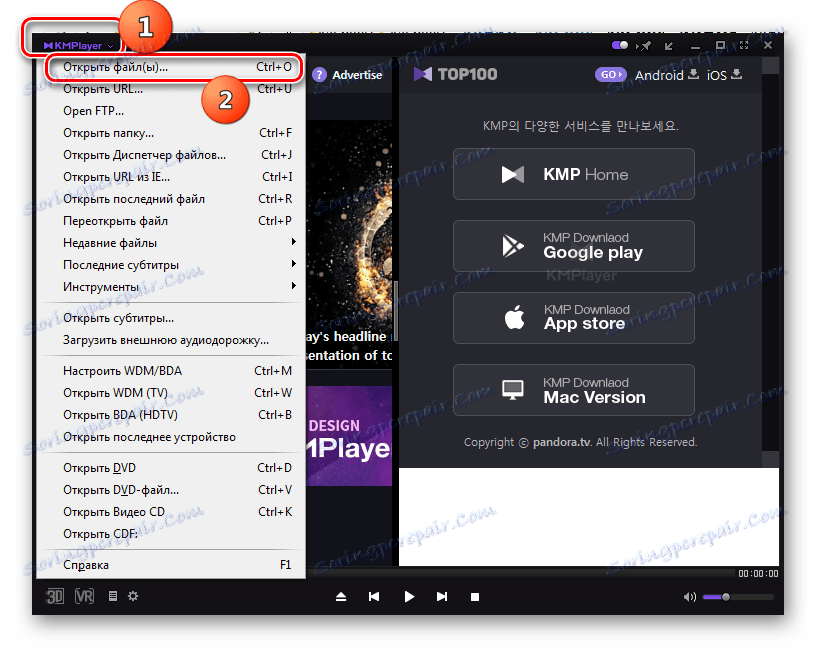Choose Open FTP... from the menu

click(171, 111)
